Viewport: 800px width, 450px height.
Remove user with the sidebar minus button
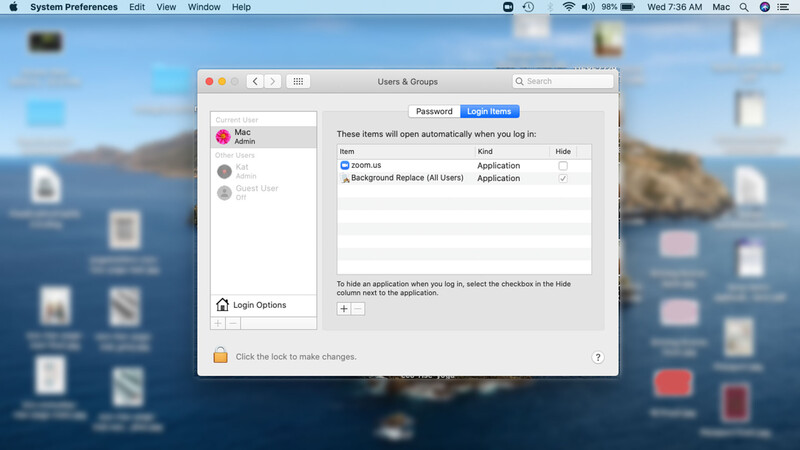click(233, 323)
